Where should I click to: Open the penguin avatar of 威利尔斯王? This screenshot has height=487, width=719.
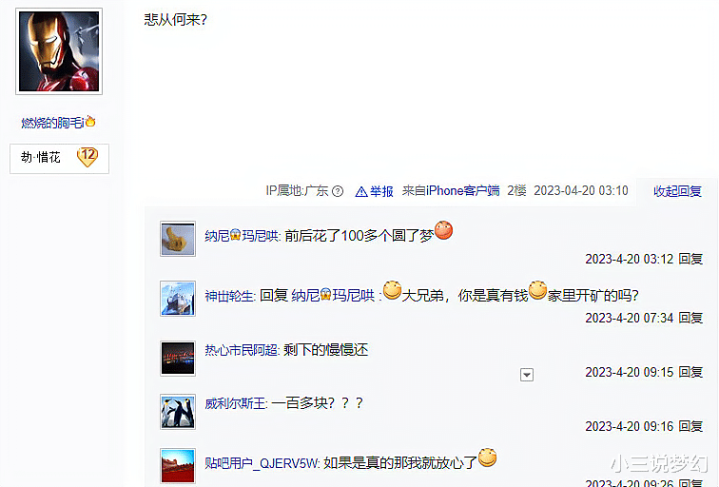tap(178, 412)
